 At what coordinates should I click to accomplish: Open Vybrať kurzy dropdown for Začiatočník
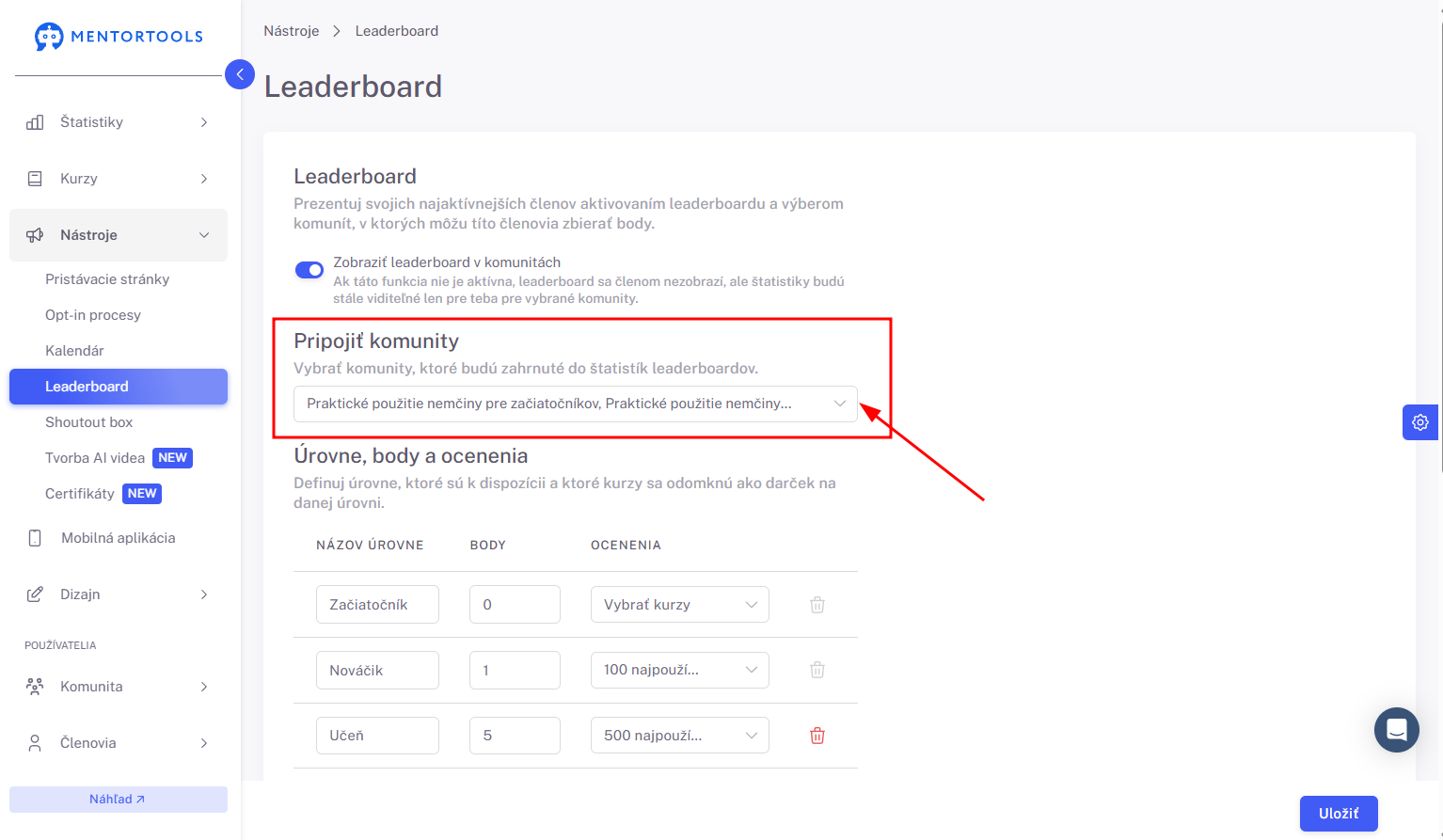680,604
